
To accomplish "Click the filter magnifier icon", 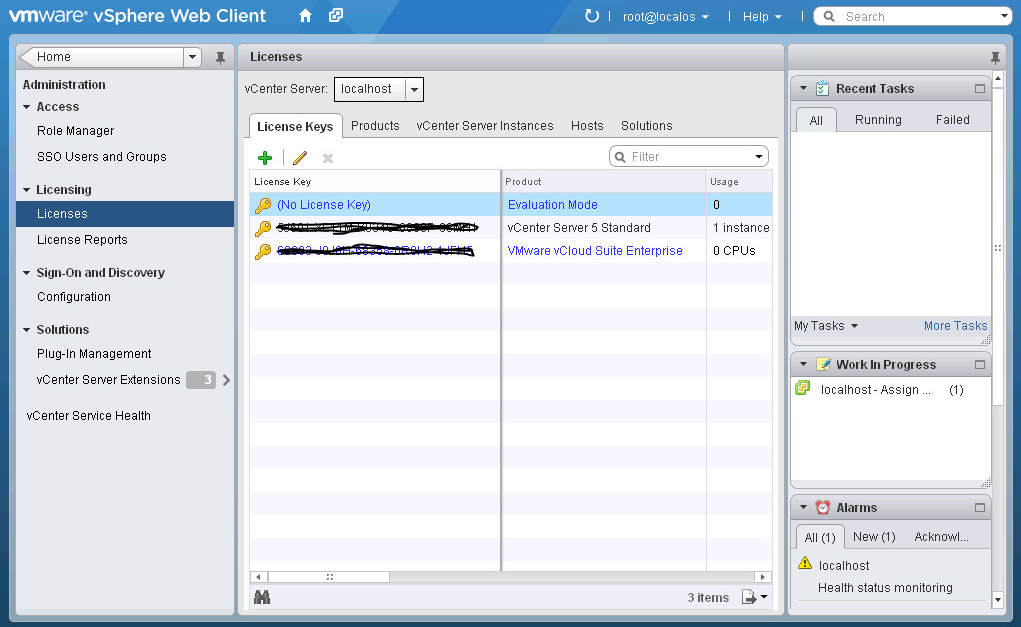I will 621,157.
